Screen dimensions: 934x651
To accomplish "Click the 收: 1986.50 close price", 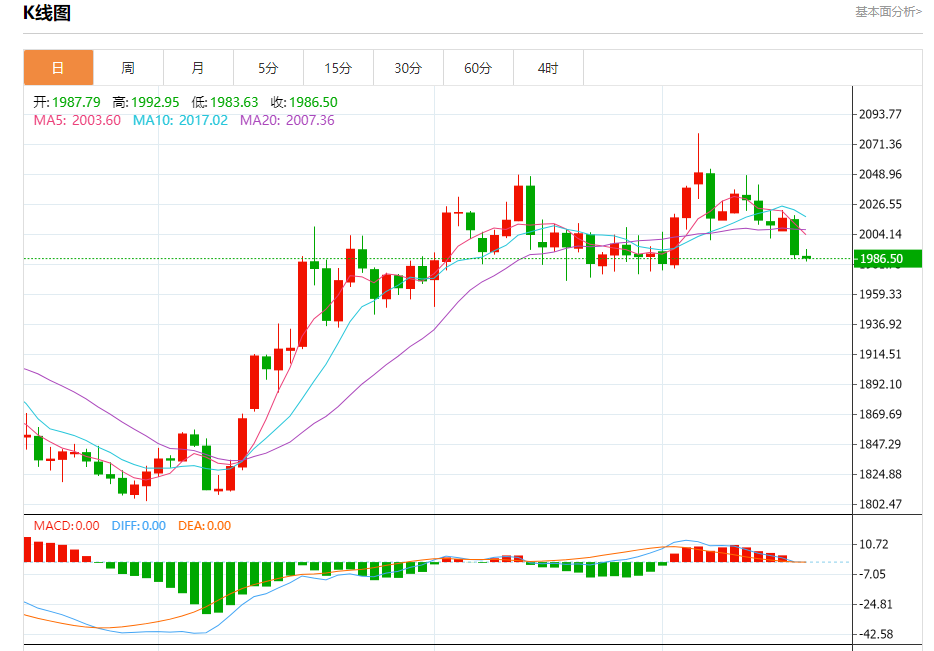I will pos(304,102).
